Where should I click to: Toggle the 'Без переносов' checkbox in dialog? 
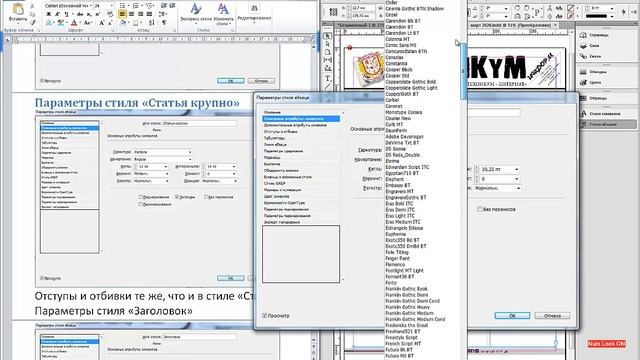[x=480, y=209]
